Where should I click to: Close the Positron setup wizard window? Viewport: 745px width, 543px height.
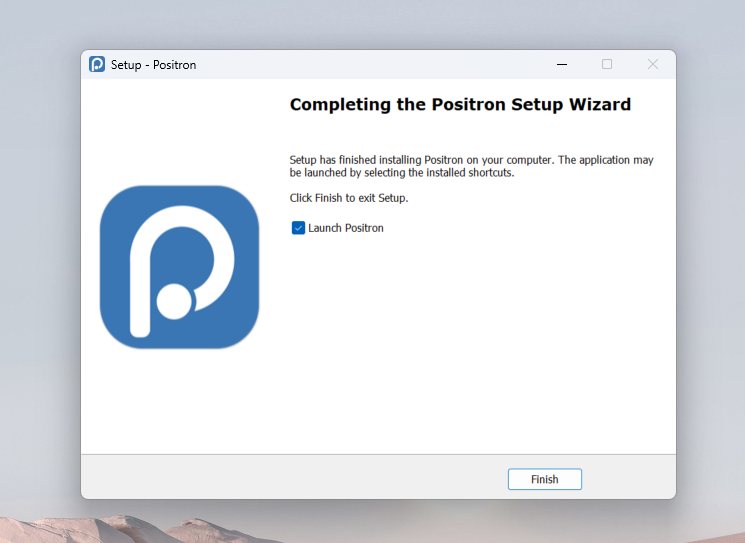point(652,65)
